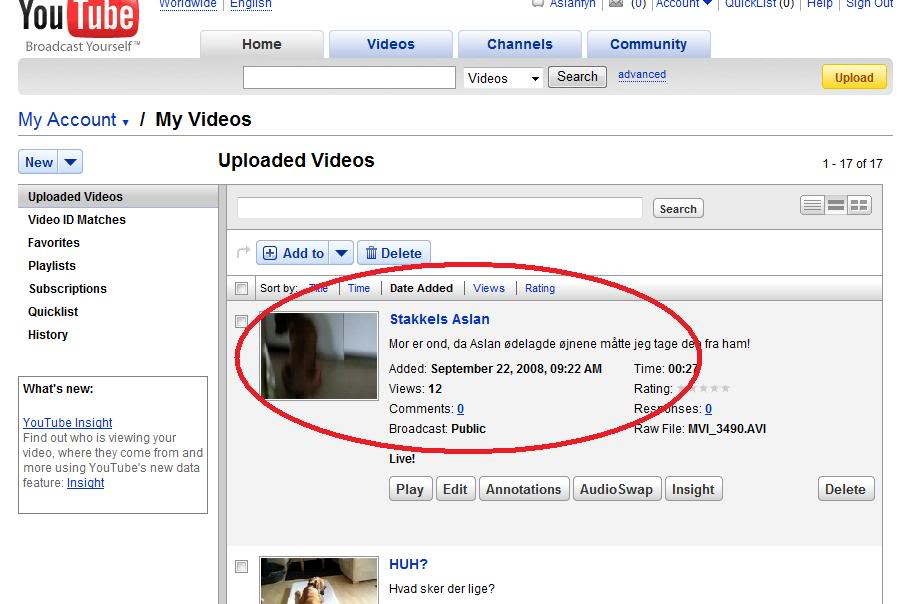This screenshot has width=916, height=604.
Task: Click the Stakkels Aslan star rating
Action: 704,388
